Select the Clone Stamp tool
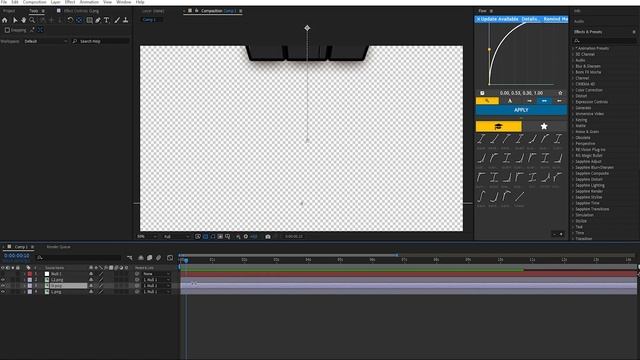Image resolution: width=640 pixels, height=360 pixels. point(126,20)
